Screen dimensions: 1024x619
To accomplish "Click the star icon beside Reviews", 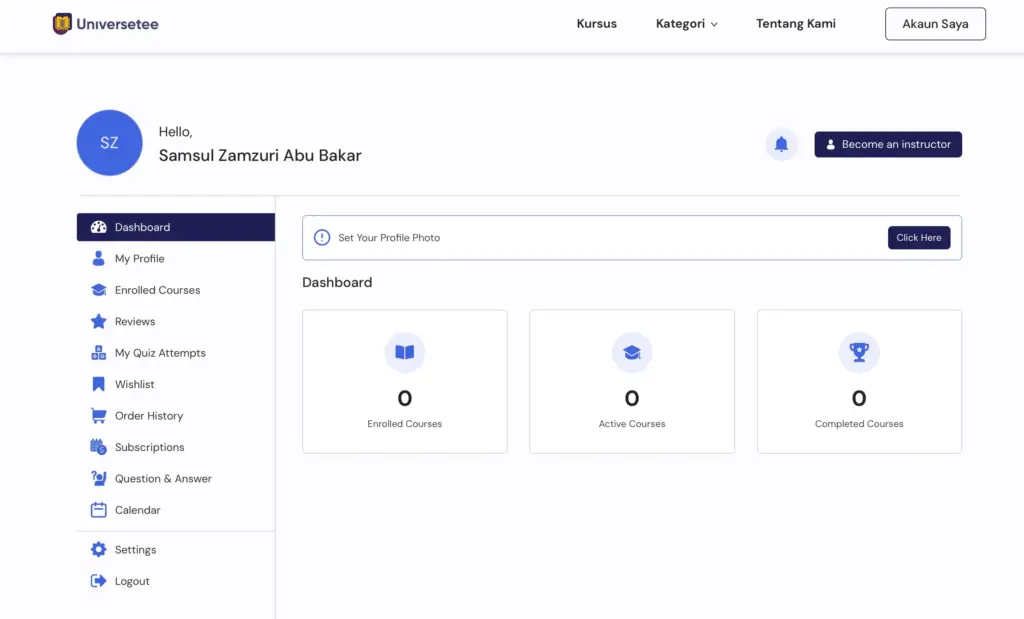I will click(x=98, y=322).
